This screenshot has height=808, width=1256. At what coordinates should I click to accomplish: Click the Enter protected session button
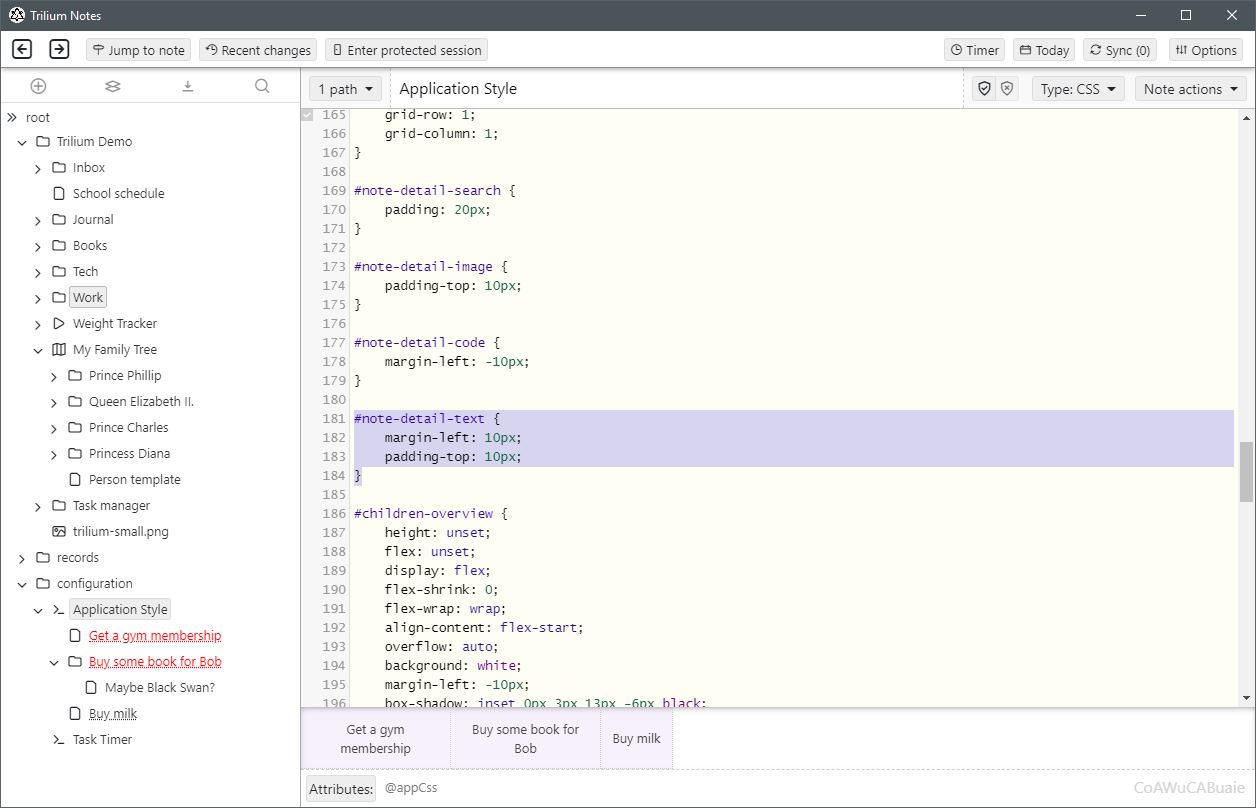(x=407, y=50)
